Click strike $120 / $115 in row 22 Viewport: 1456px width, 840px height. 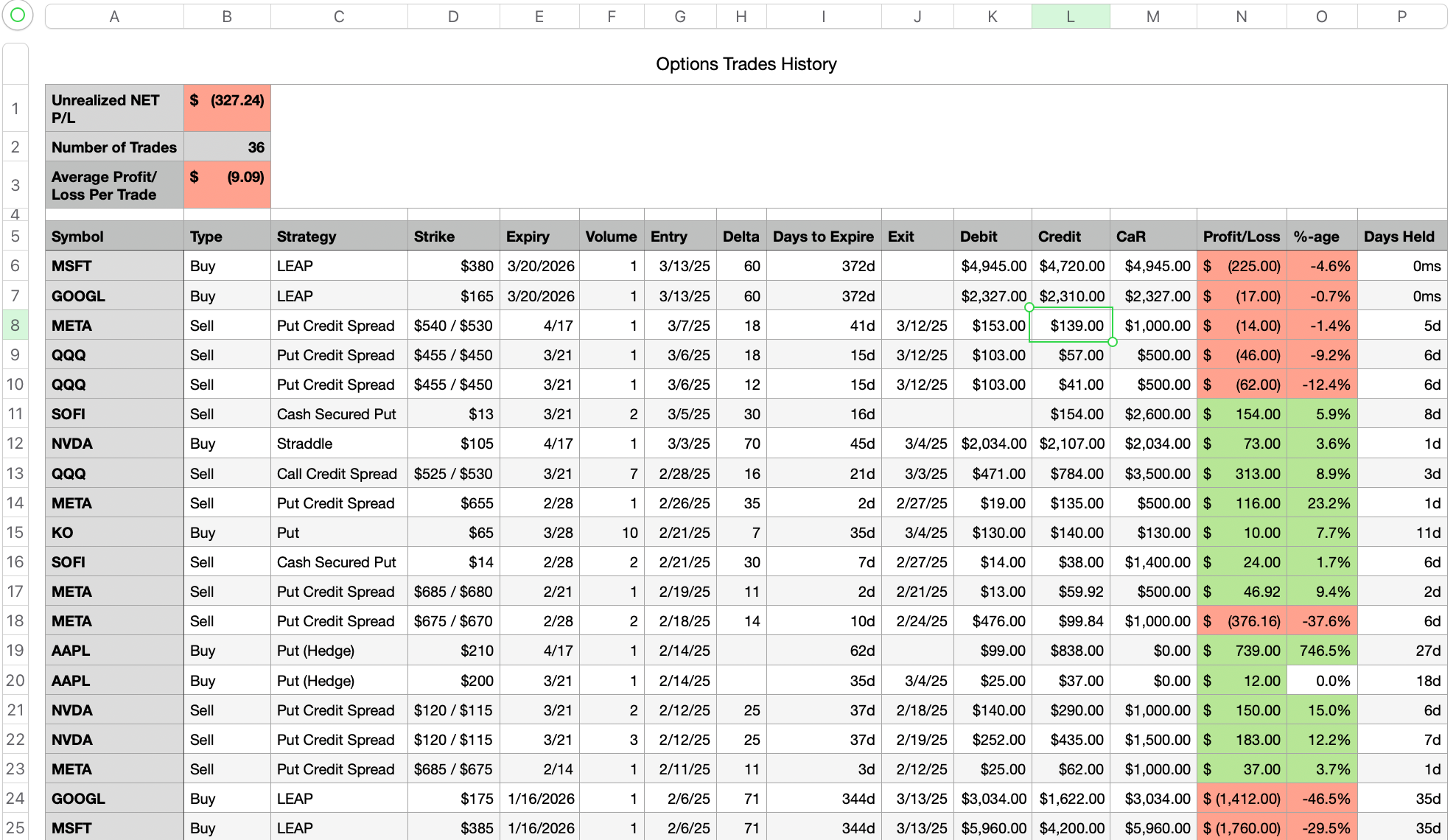pyautogui.click(x=453, y=739)
